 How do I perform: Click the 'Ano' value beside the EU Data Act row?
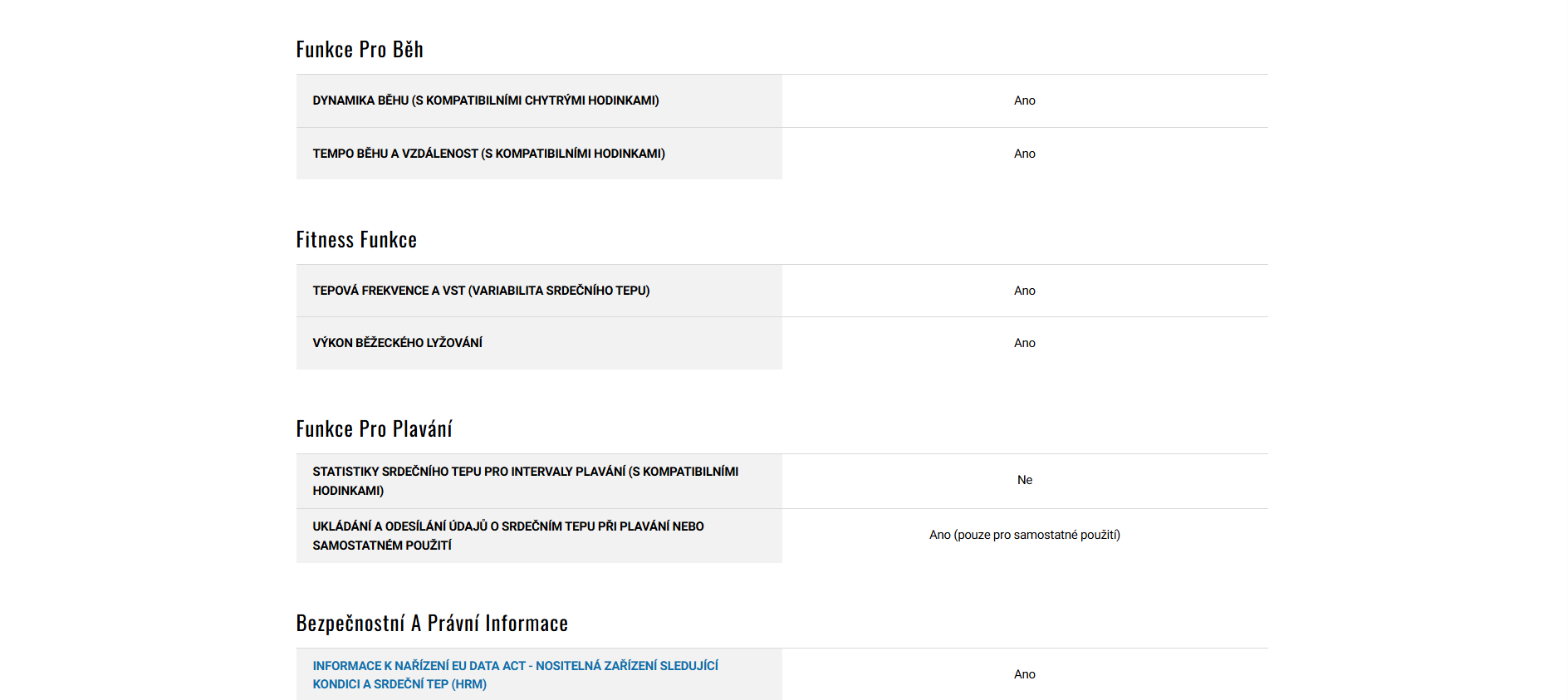pos(1024,674)
